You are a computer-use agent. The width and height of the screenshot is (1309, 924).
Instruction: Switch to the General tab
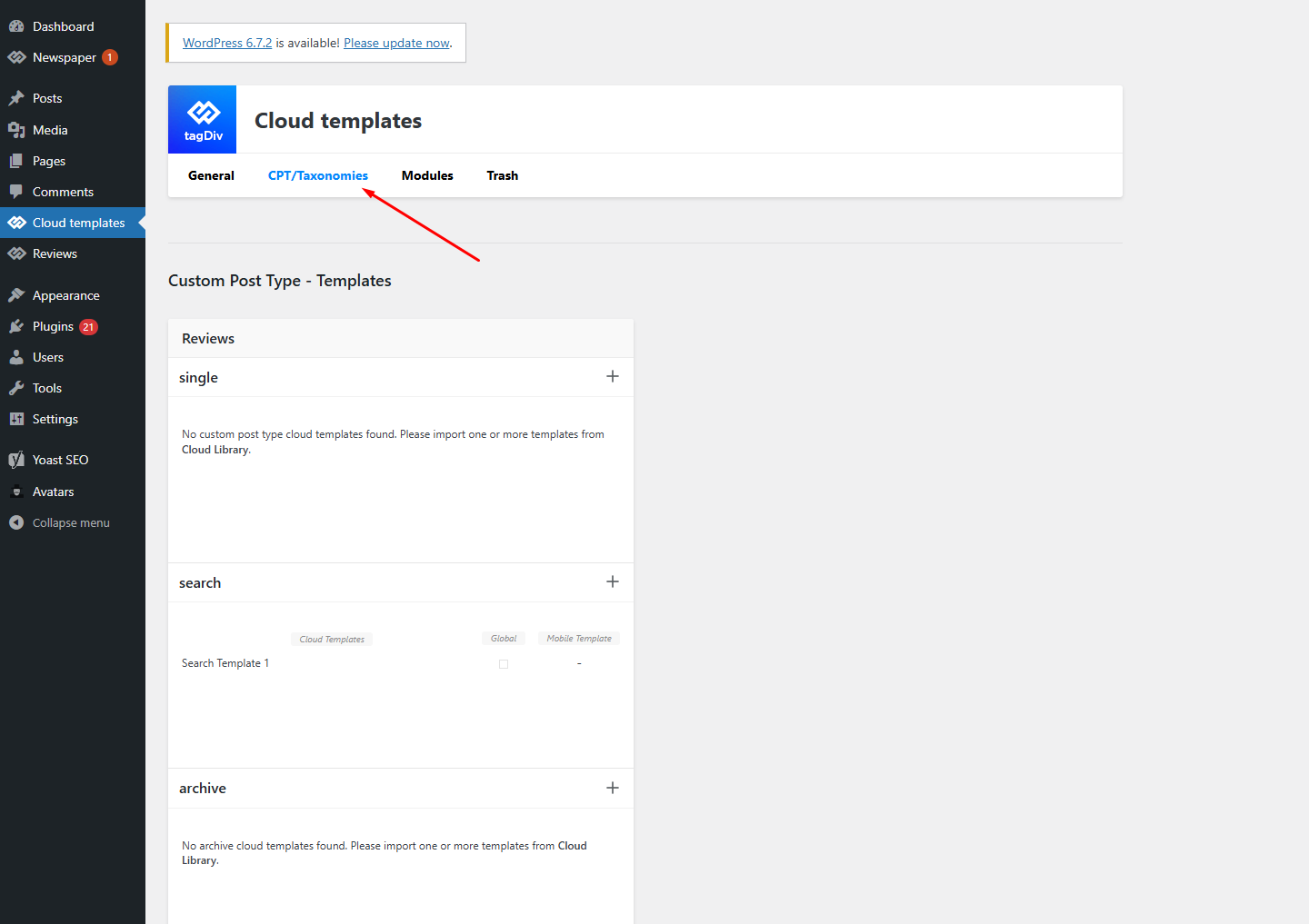tap(211, 175)
